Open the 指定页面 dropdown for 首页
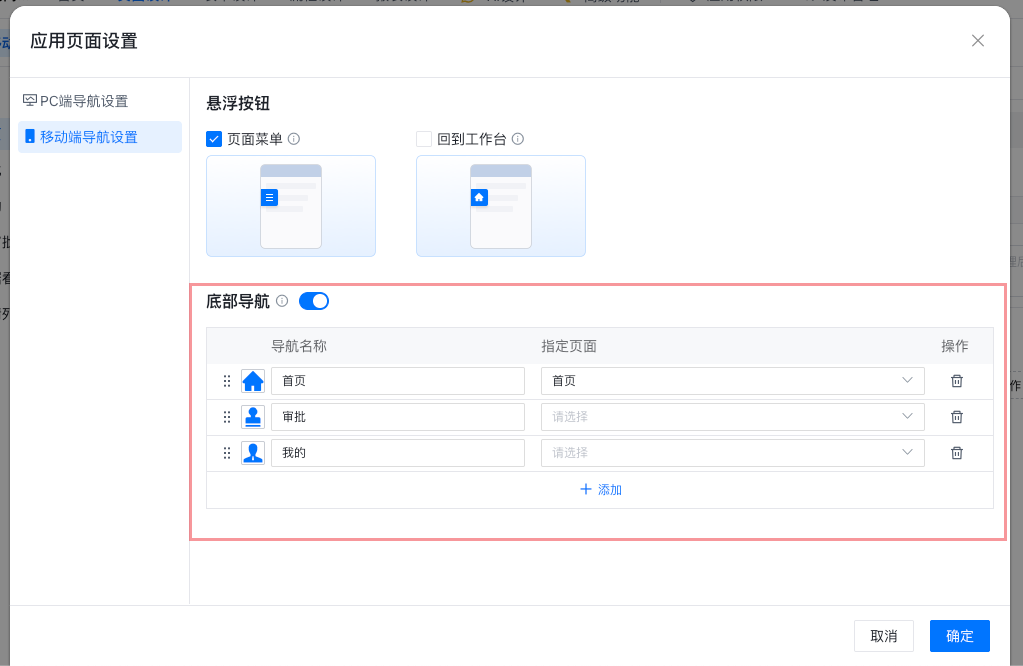Image resolution: width=1023 pixels, height=666 pixels. [732, 381]
